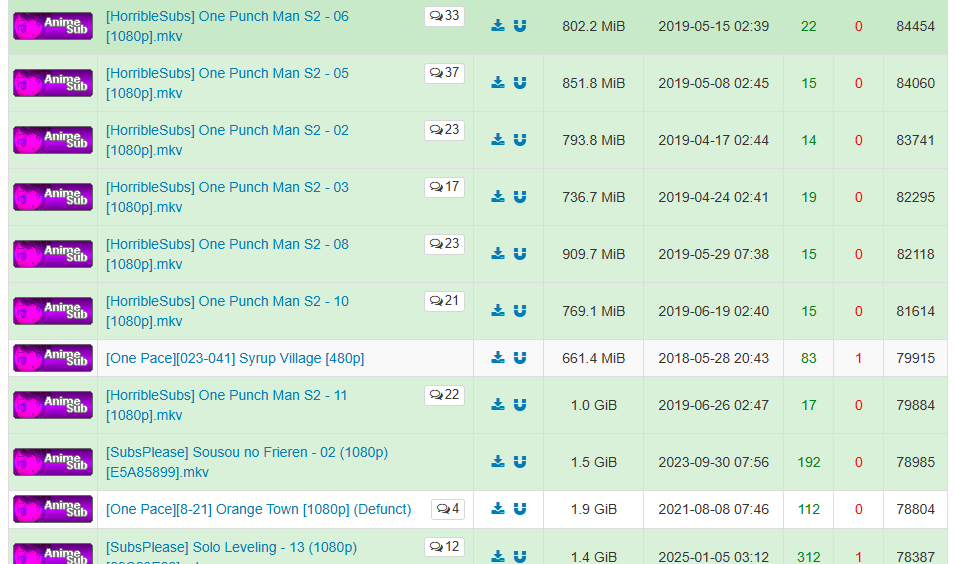The image size is (955, 564).
Task: Download torrent file for One Punch Man S2 - 11
Action: pyautogui.click(x=498, y=405)
